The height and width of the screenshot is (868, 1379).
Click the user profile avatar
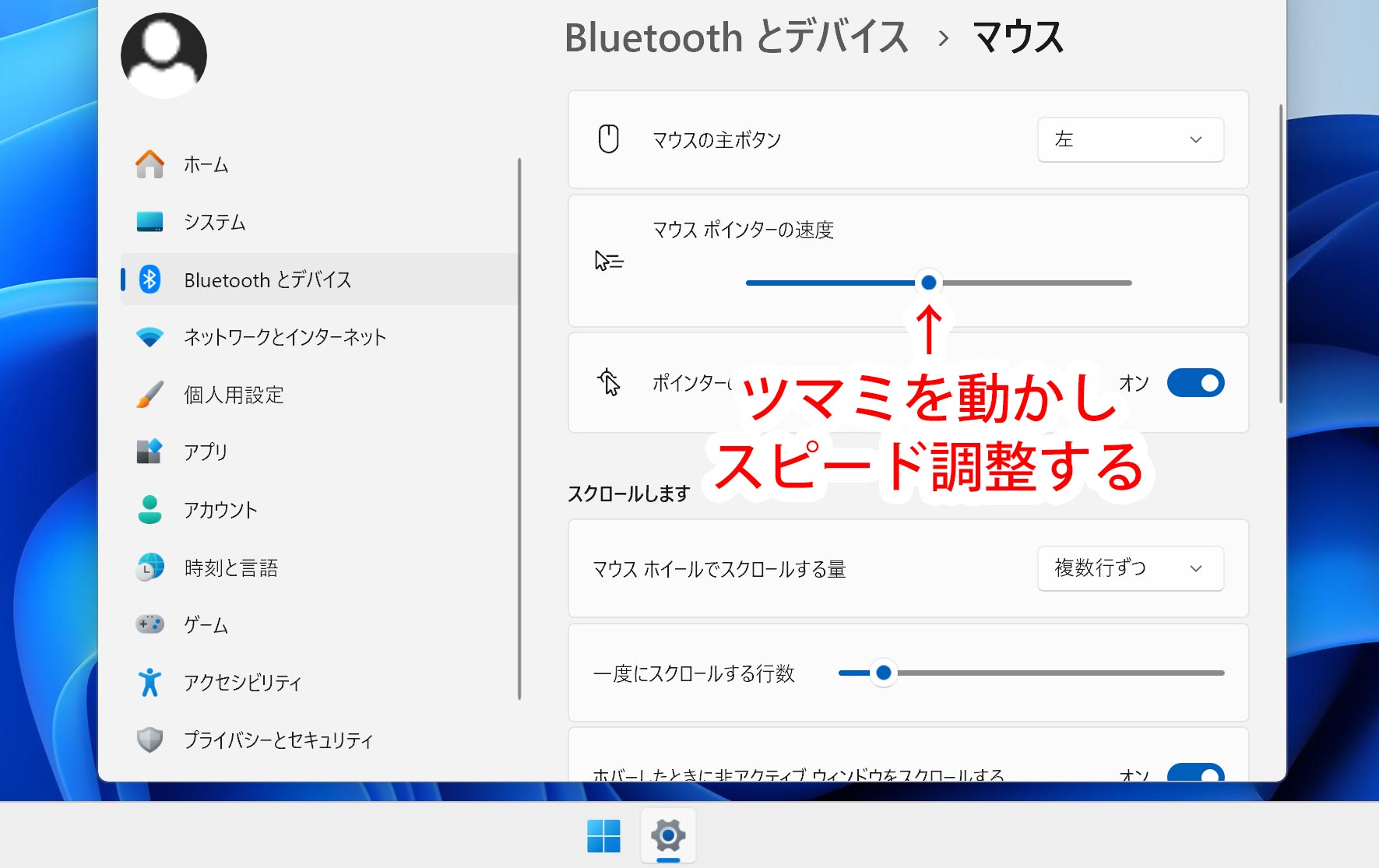pyautogui.click(x=164, y=55)
